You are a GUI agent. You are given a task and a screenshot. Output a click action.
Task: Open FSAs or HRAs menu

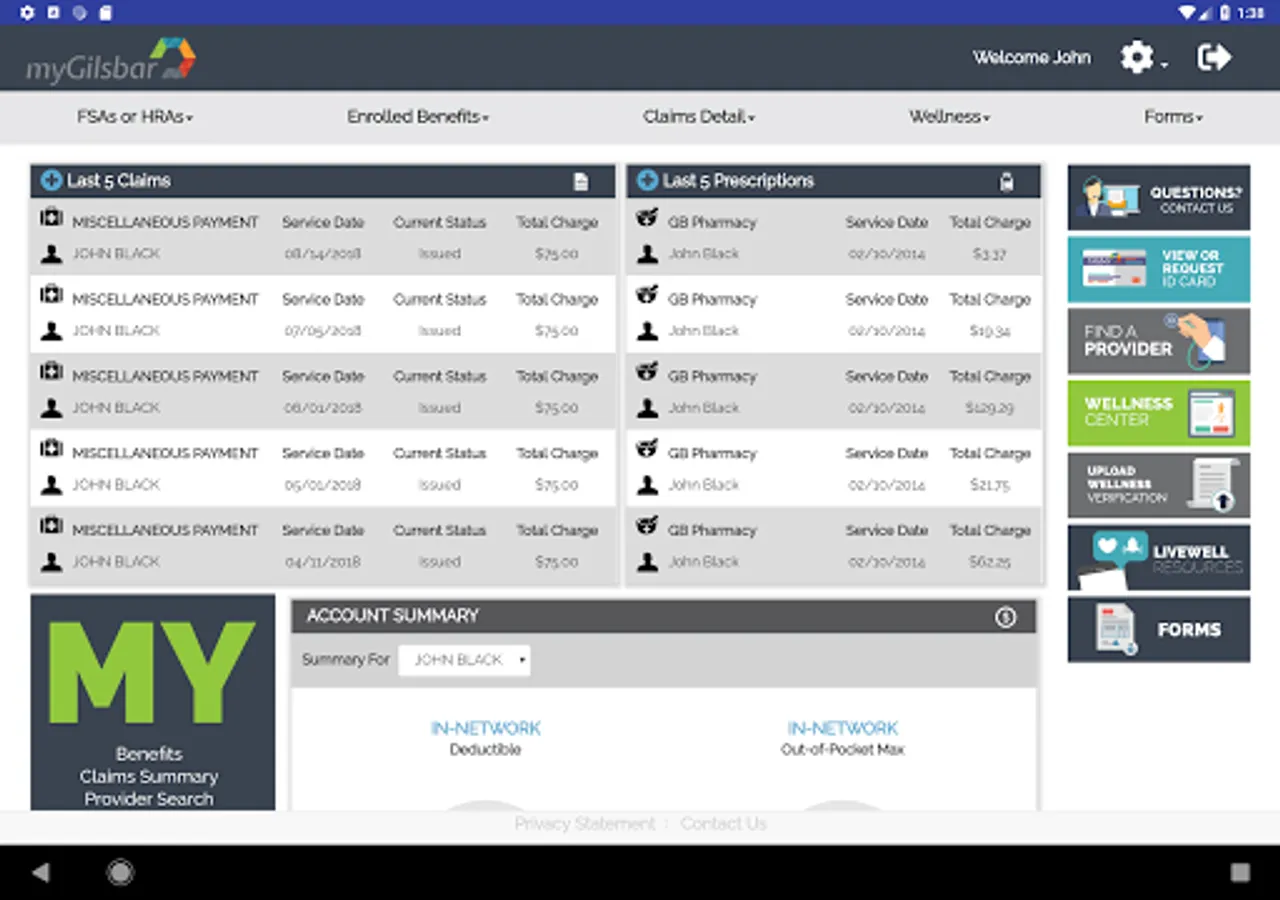click(x=135, y=117)
